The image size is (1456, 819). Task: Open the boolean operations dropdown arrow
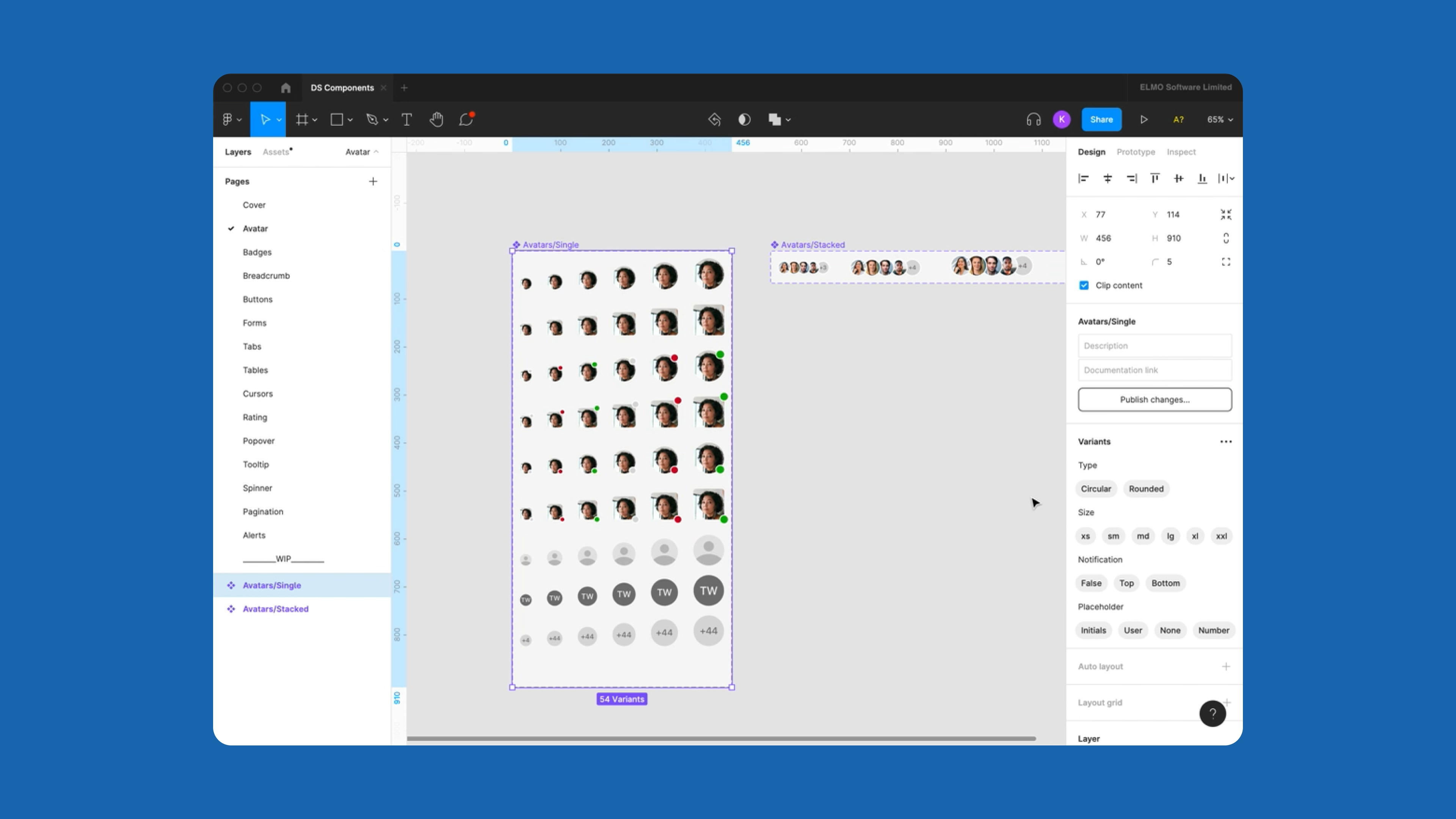click(x=788, y=120)
